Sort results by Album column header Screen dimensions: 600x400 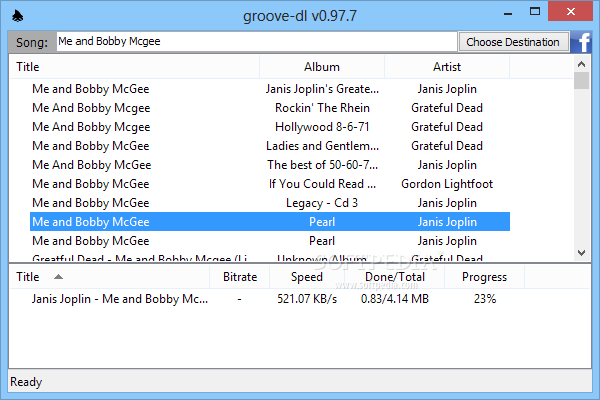[x=322, y=67]
